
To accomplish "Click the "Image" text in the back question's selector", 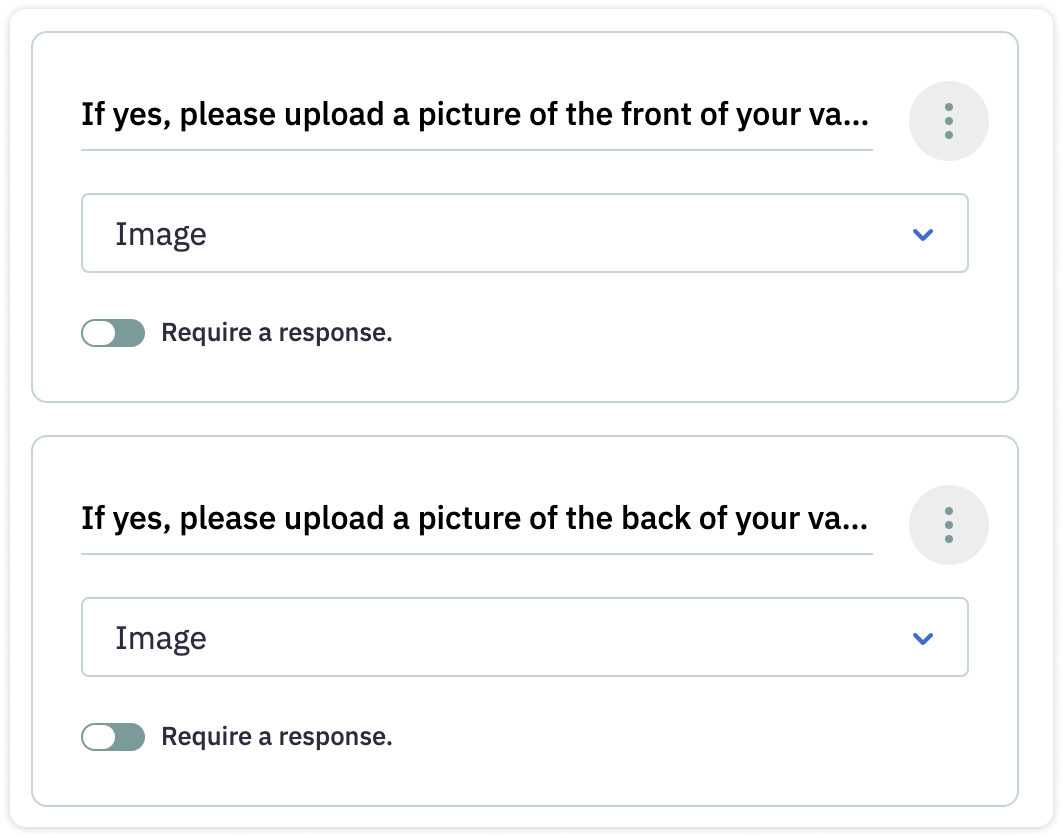I will coord(161,638).
